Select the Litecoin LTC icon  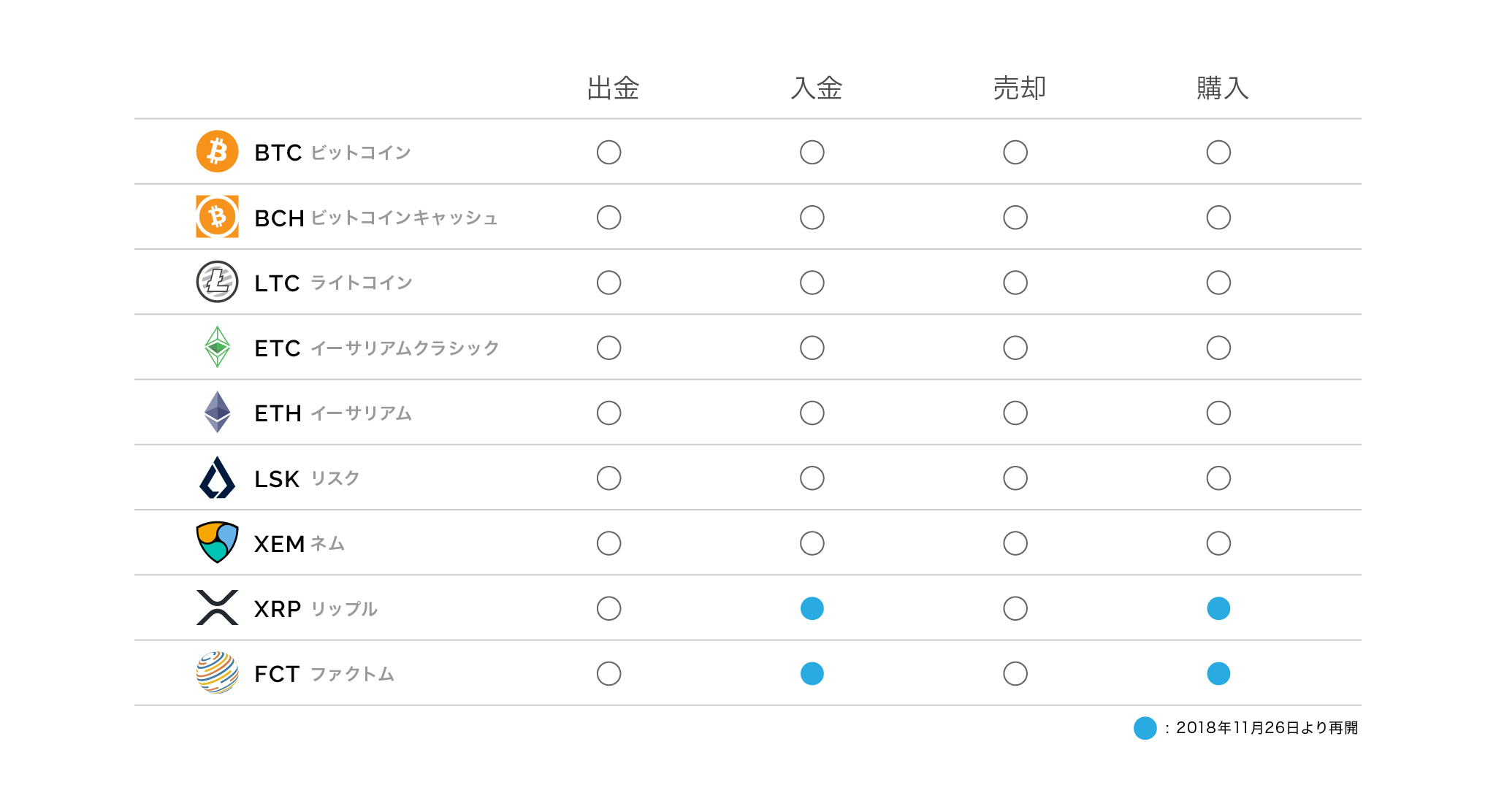pos(217,282)
